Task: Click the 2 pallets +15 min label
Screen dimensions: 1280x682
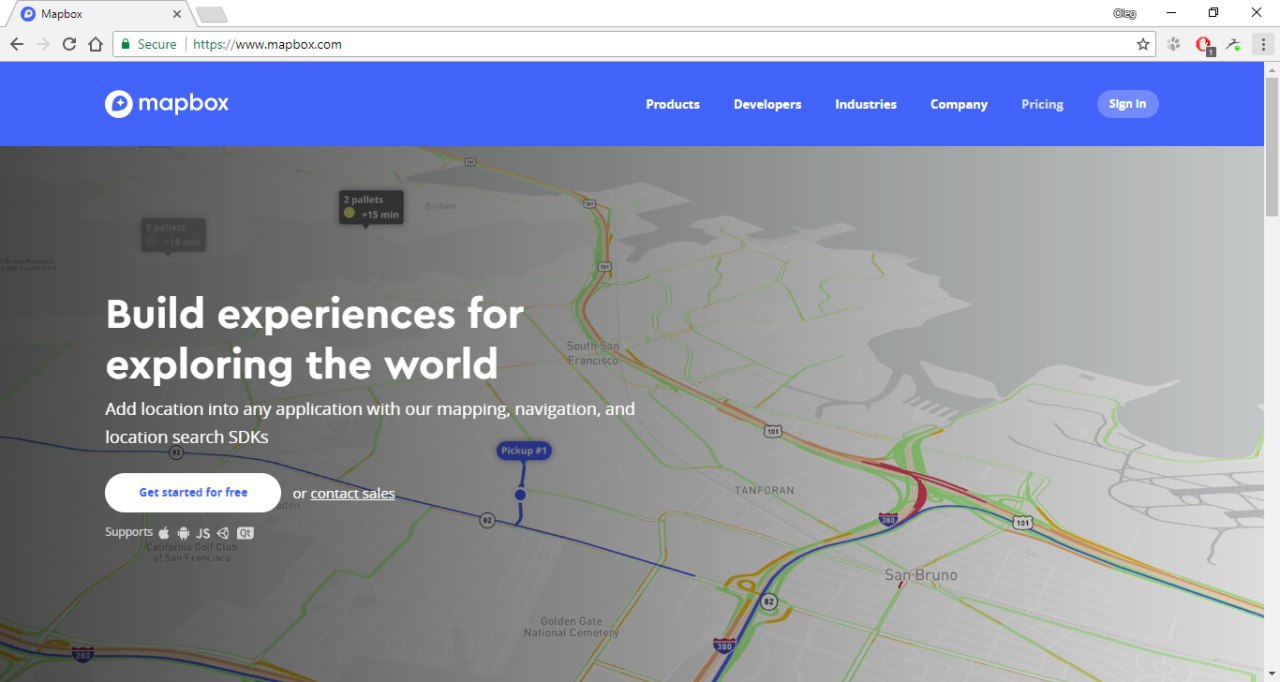Action: 371,207
